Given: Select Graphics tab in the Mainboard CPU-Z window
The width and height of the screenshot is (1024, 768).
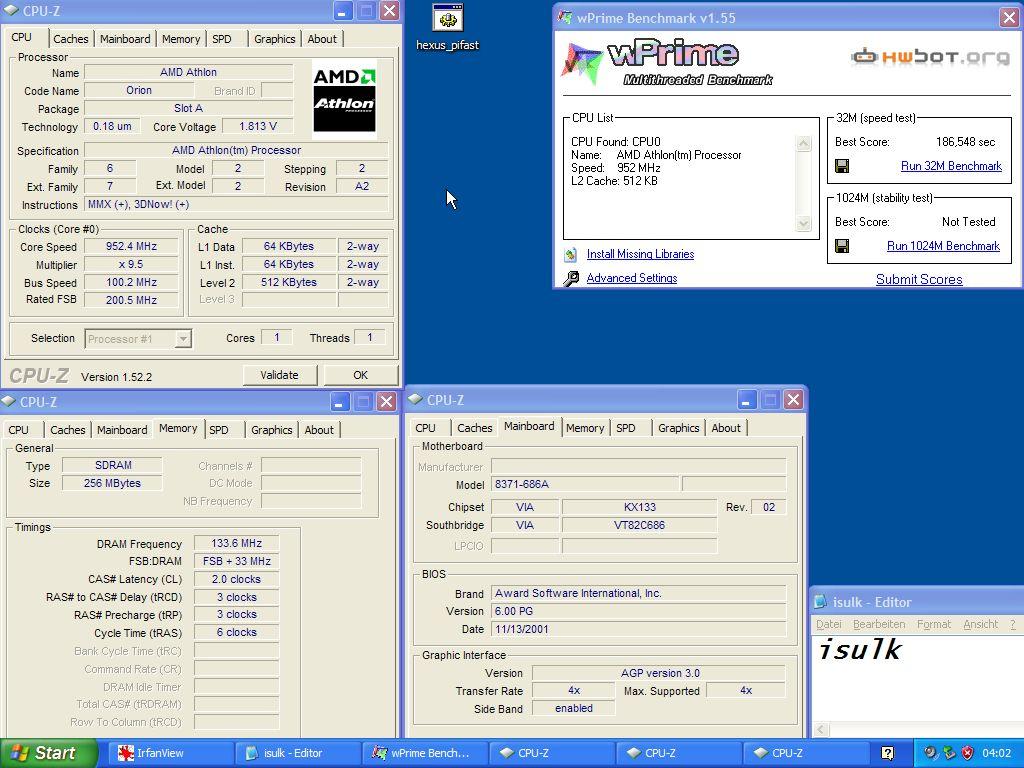Looking at the screenshot, I should pyautogui.click(x=679, y=428).
